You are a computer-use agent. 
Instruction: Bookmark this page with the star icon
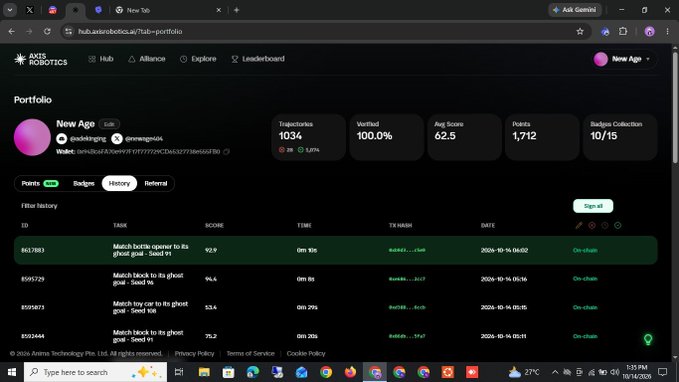(580, 32)
